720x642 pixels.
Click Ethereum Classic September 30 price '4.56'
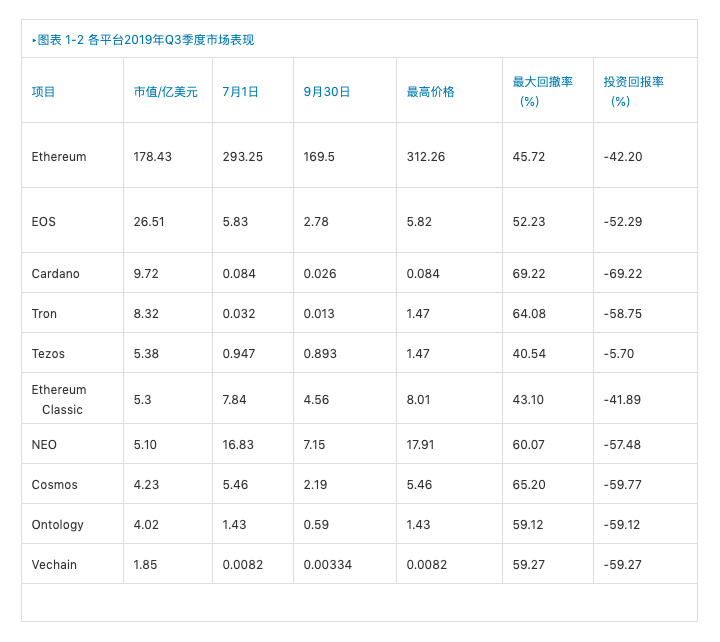[x=316, y=400]
